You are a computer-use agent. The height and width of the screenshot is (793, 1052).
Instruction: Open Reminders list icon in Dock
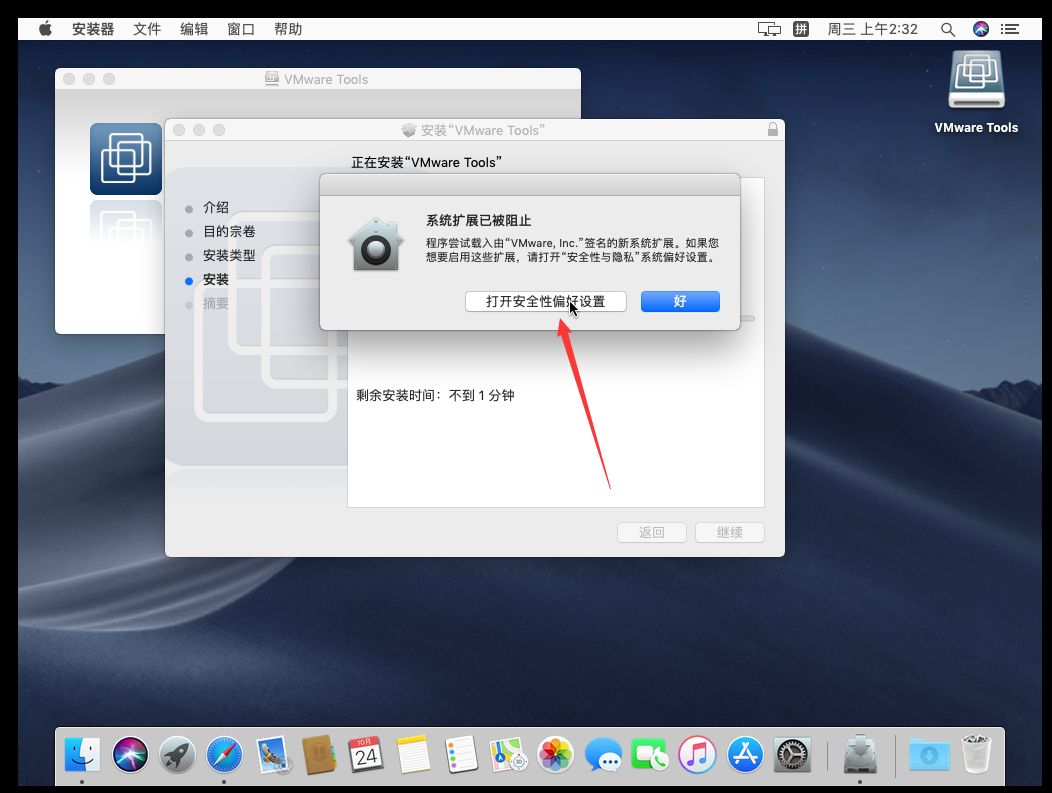(461, 755)
